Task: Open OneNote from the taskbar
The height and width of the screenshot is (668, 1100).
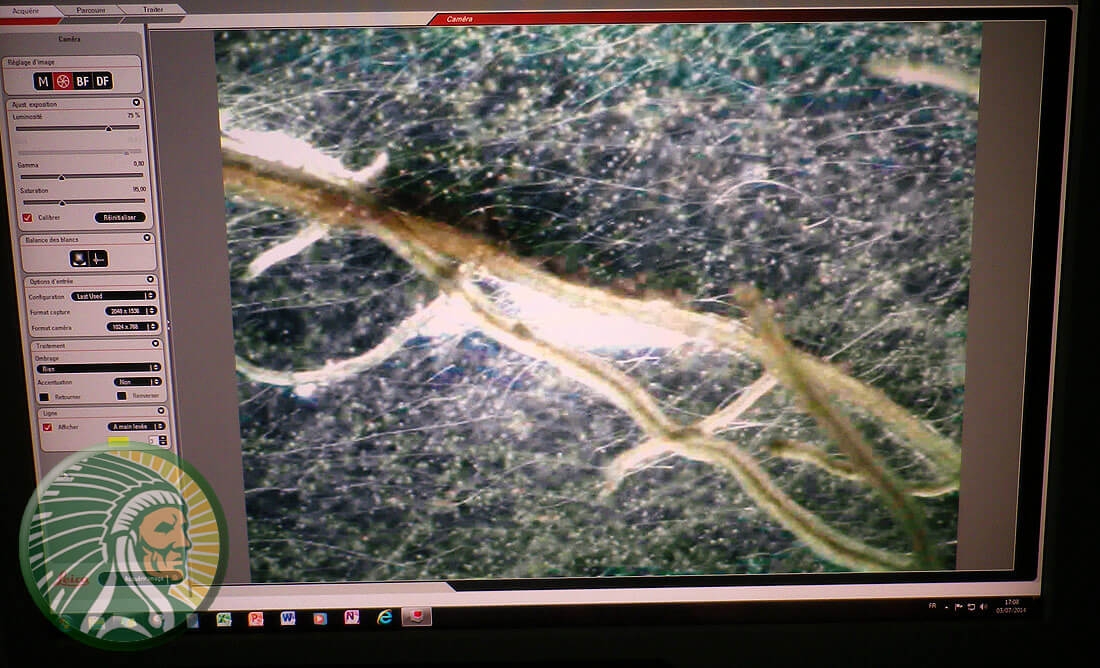Action: (351, 617)
